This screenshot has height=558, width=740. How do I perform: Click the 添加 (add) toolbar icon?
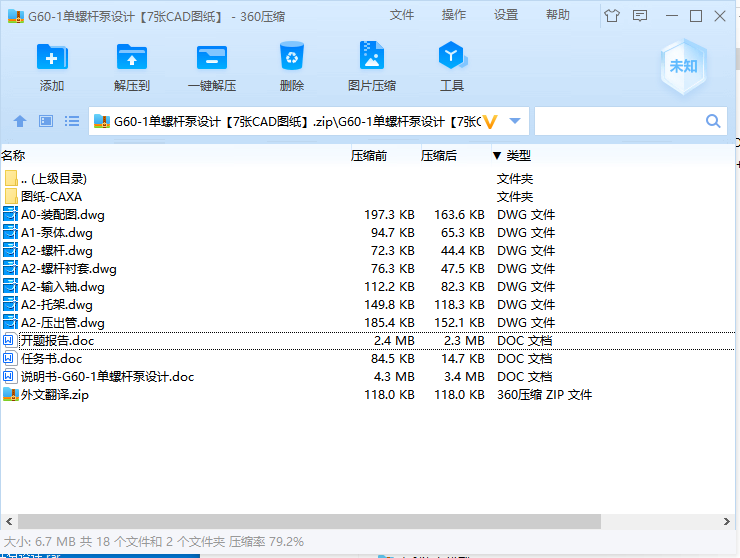(x=52, y=58)
